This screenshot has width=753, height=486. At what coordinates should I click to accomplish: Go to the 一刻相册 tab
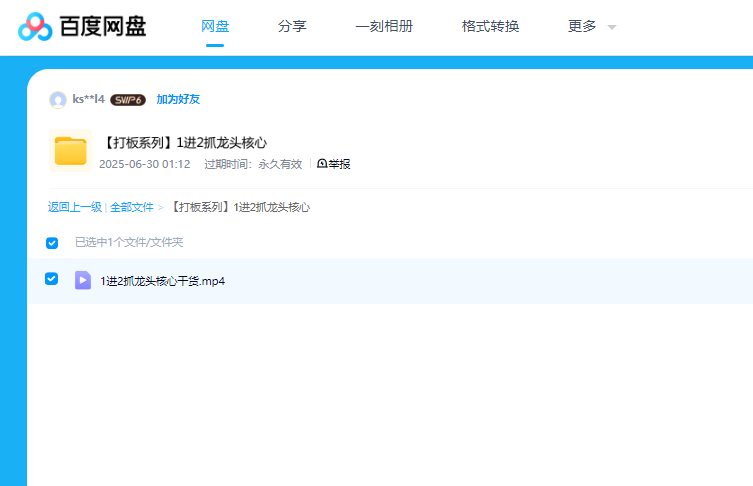384,27
